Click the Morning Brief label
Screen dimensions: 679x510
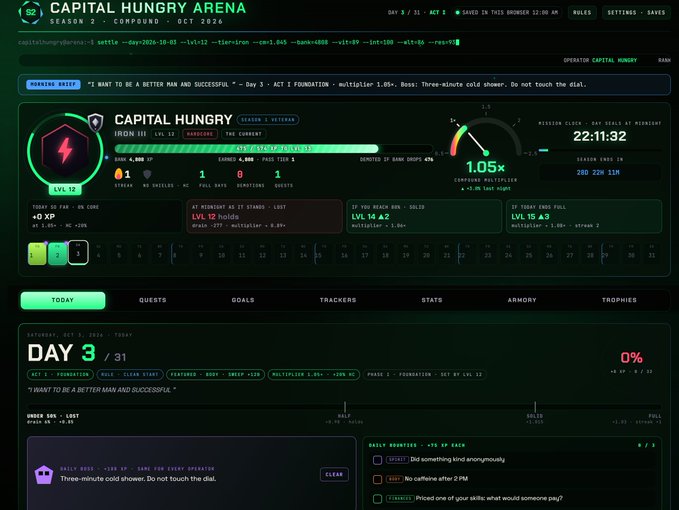pos(53,84)
